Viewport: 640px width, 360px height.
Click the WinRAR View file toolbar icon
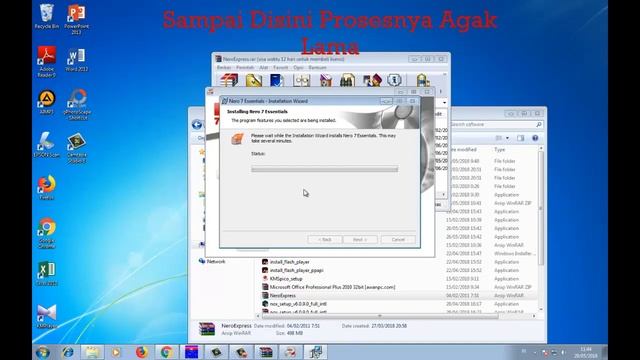point(302,80)
